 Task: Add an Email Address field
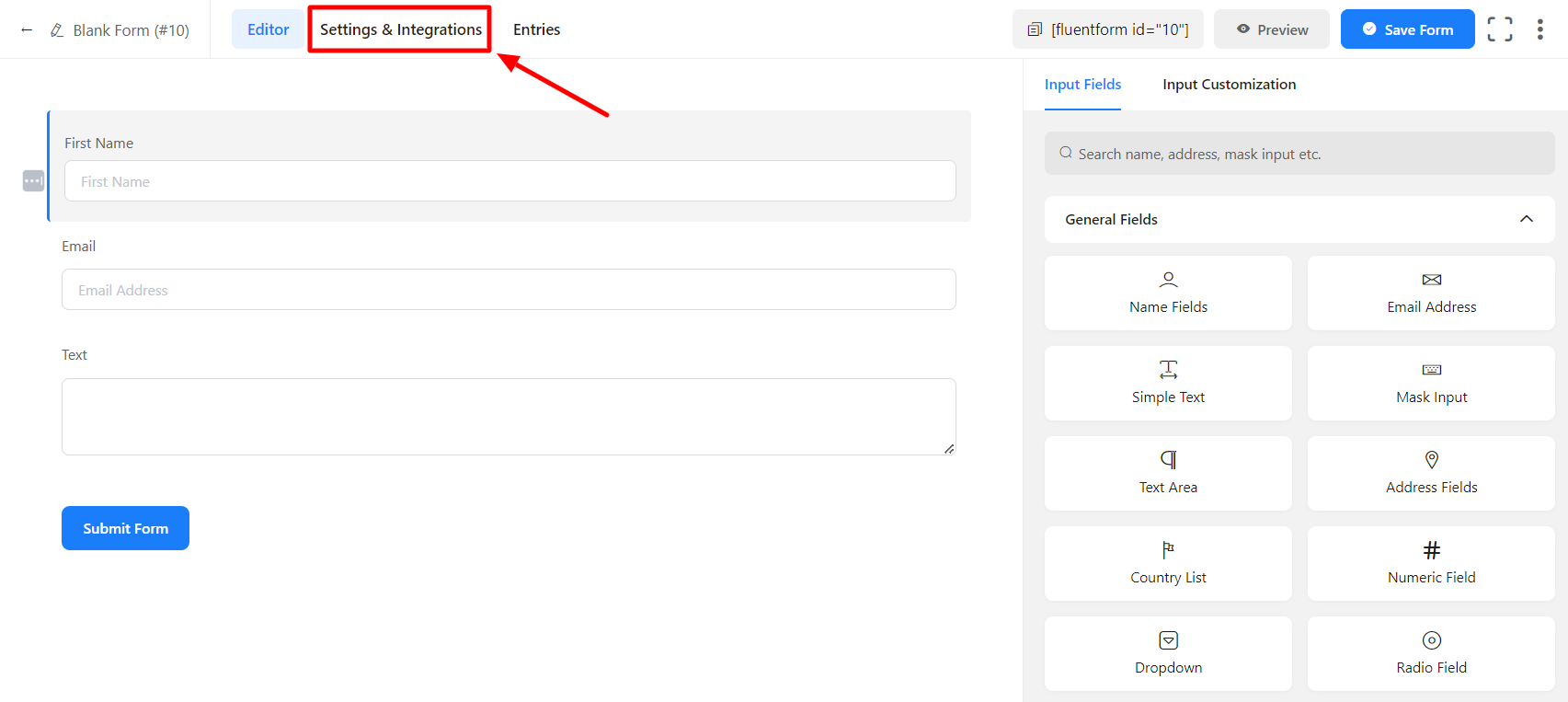[1431, 293]
